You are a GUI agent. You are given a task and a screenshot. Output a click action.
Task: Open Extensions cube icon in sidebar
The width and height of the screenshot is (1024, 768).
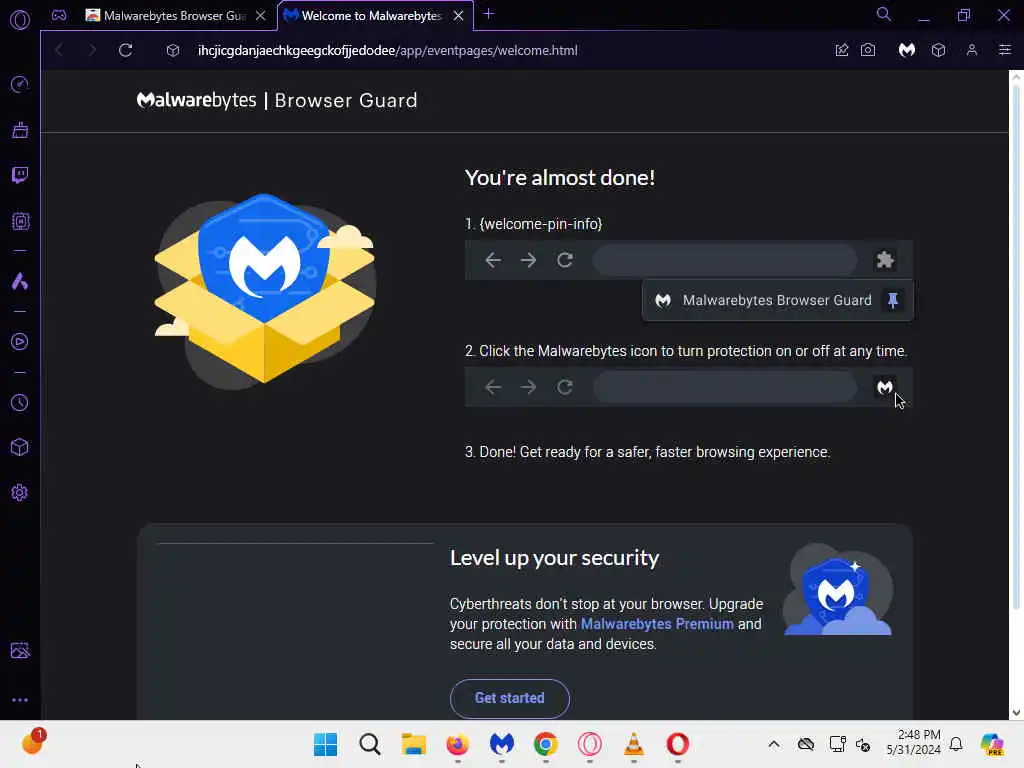click(x=20, y=447)
